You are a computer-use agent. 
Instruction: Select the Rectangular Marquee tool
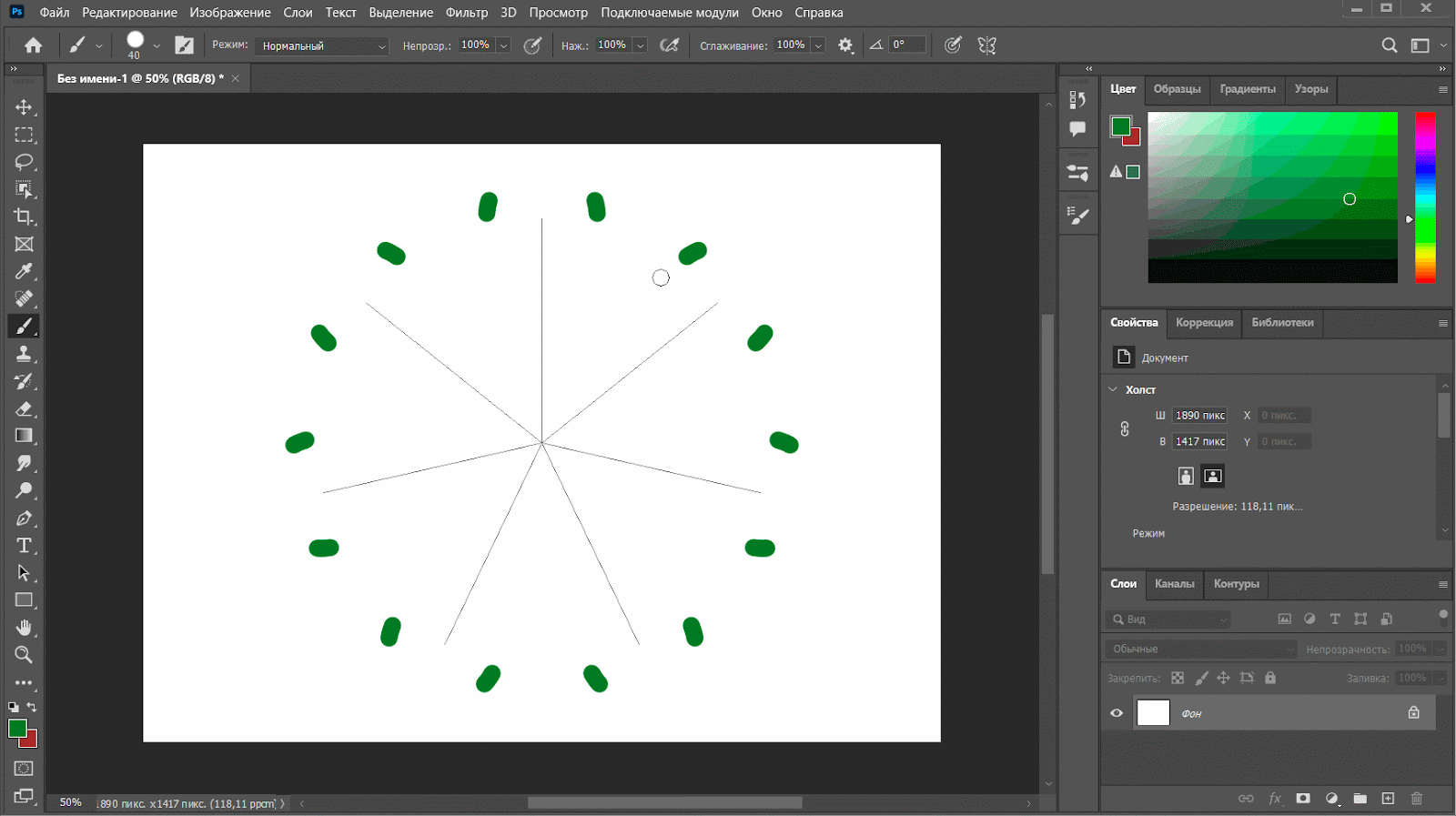pyautogui.click(x=24, y=135)
